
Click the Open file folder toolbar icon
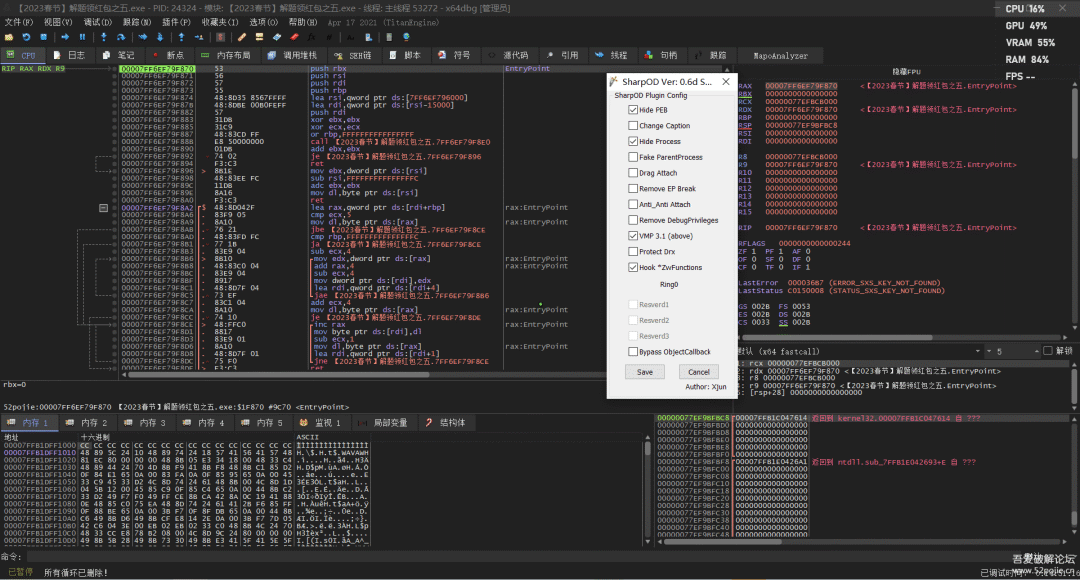pyautogui.click(x=9, y=37)
